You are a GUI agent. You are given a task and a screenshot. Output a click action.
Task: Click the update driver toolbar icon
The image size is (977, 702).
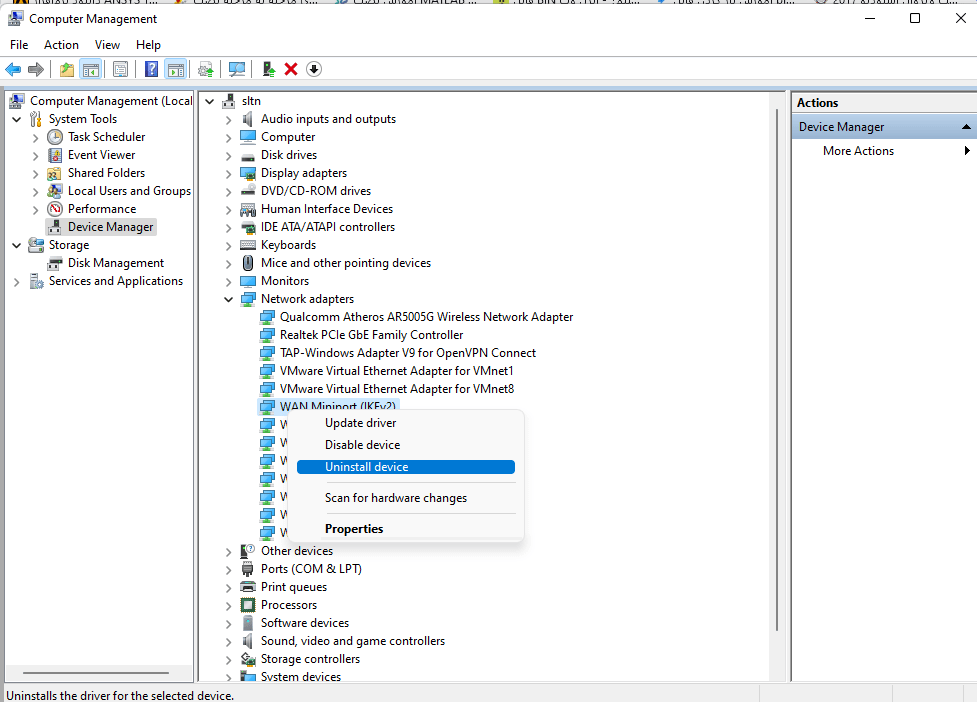(x=268, y=69)
